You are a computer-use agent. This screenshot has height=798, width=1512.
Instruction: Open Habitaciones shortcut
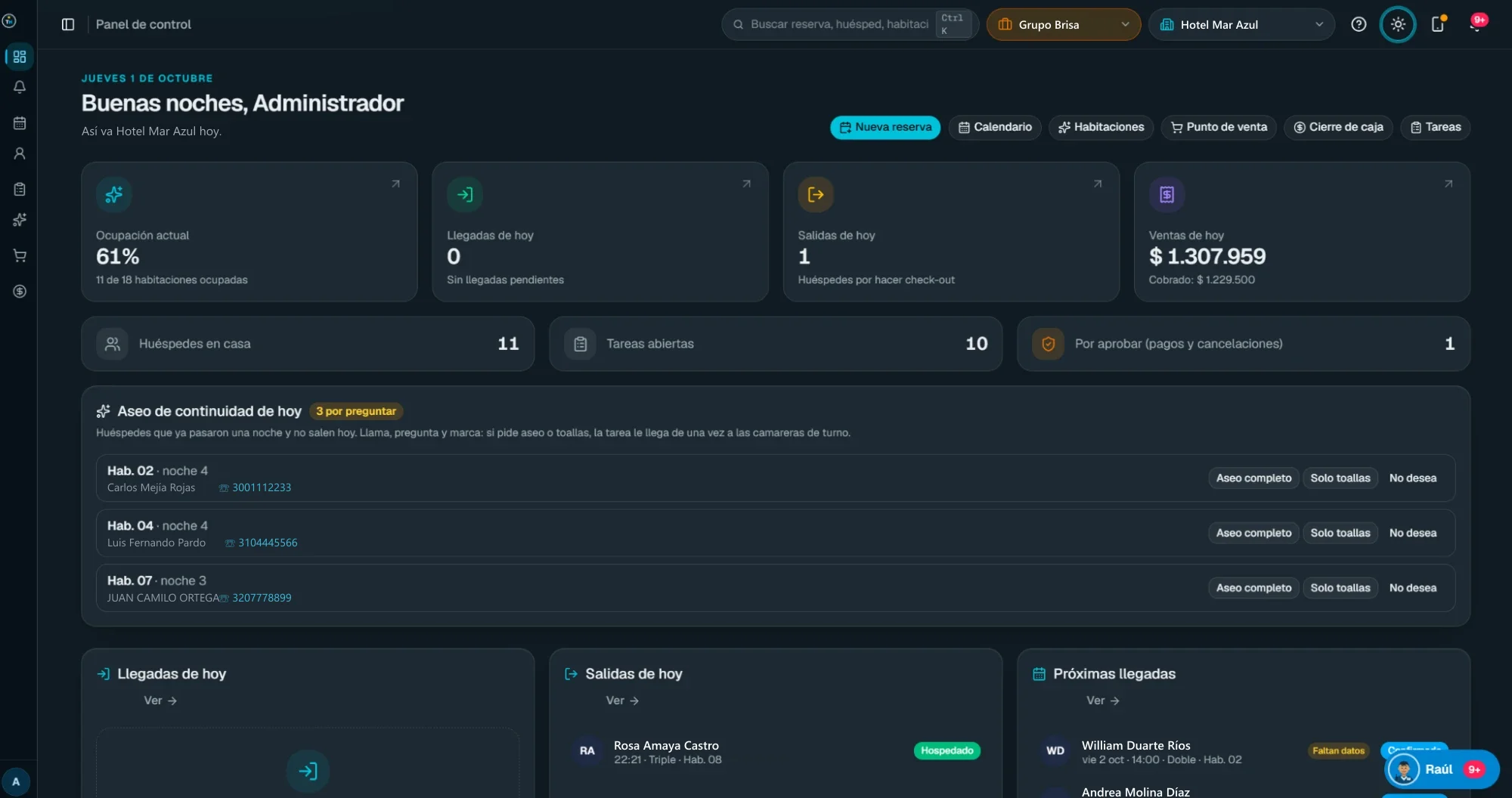(1101, 127)
